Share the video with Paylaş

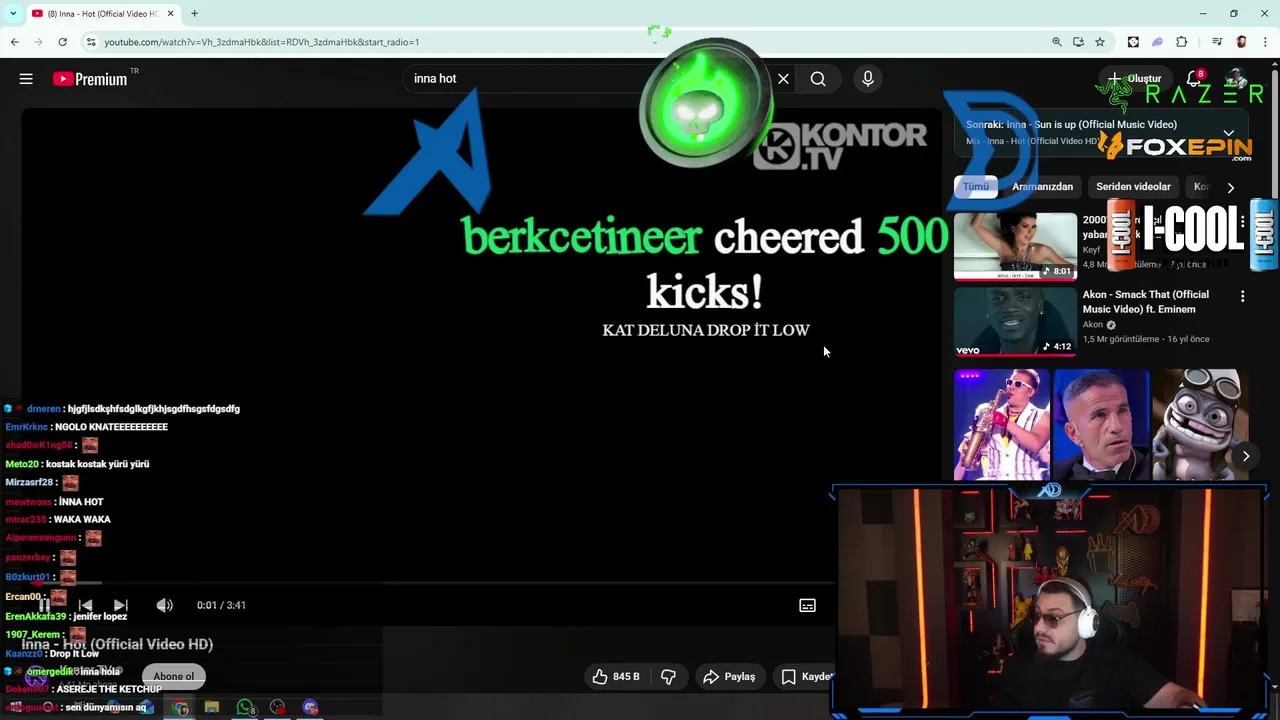click(x=729, y=677)
